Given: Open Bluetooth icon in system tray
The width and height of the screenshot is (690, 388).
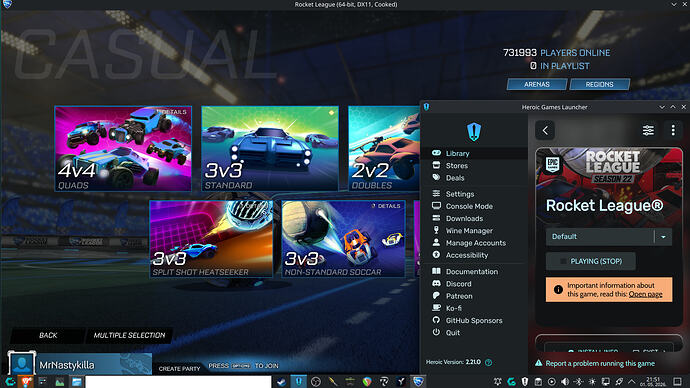Looking at the screenshot, I should point(579,381).
